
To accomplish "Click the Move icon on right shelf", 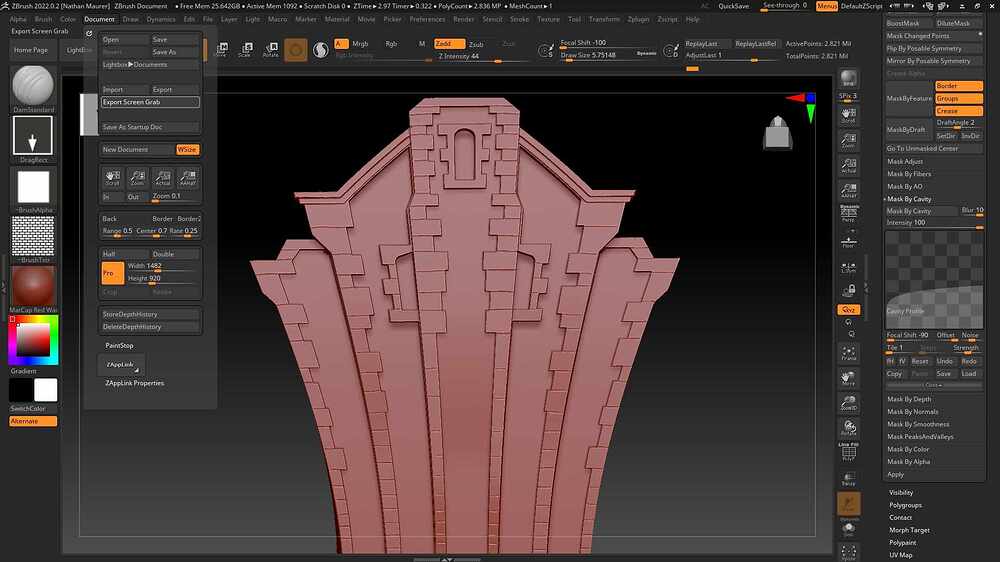I will [848, 378].
